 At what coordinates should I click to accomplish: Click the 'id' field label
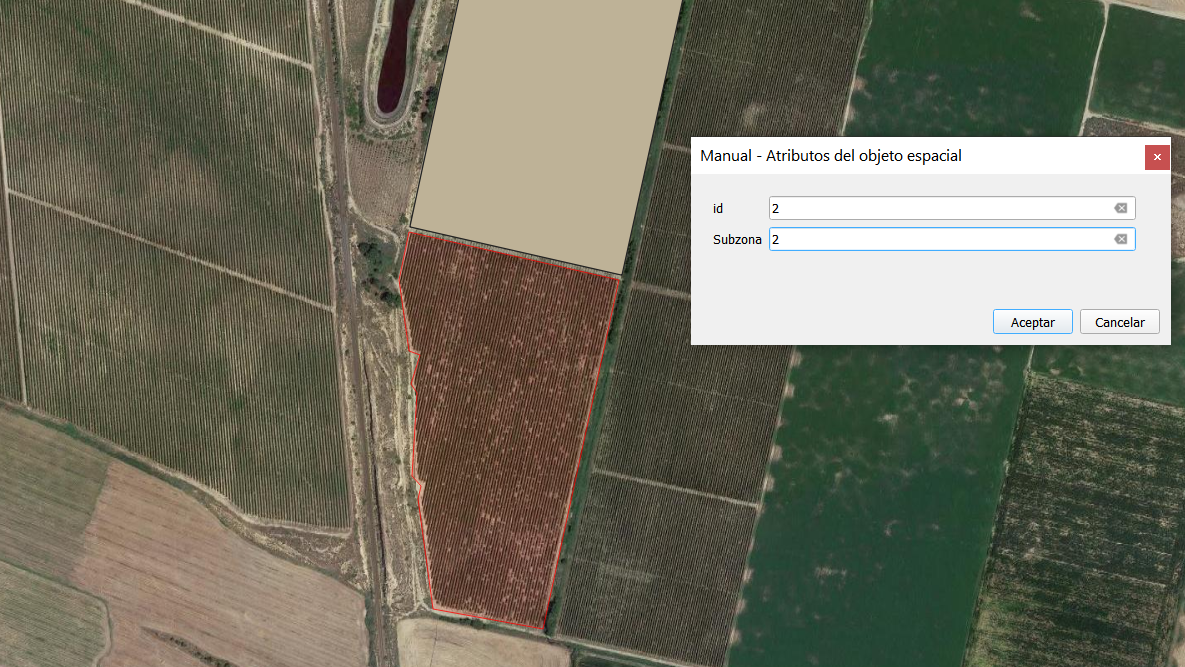[x=718, y=208]
